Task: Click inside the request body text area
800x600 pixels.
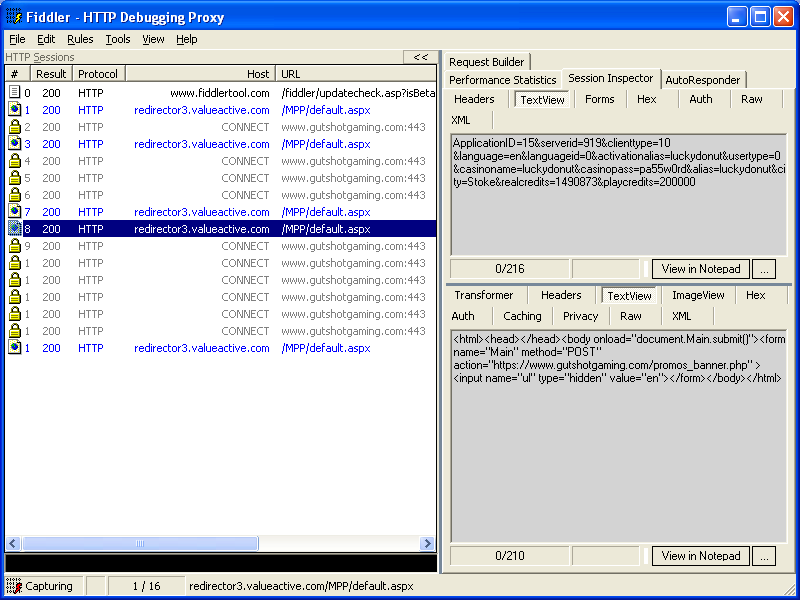Action: click(x=618, y=194)
